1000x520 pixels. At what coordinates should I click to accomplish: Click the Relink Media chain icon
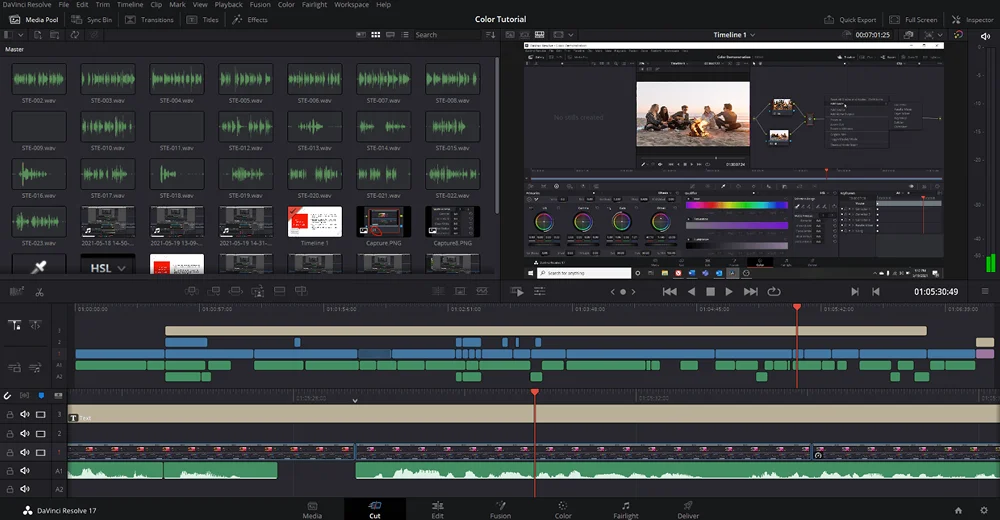click(x=94, y=35)
